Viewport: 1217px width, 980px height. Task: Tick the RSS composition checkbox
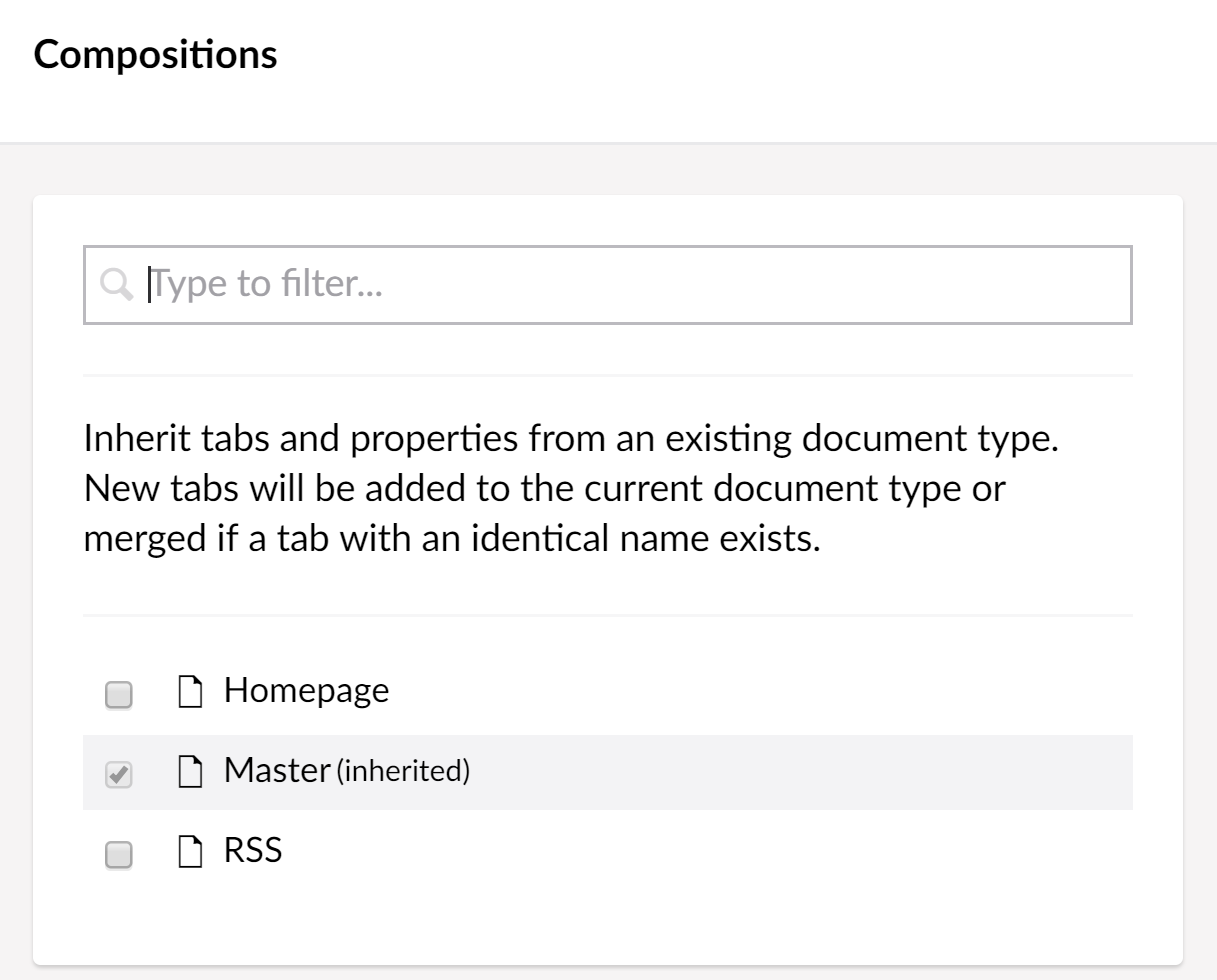[119, 854]
